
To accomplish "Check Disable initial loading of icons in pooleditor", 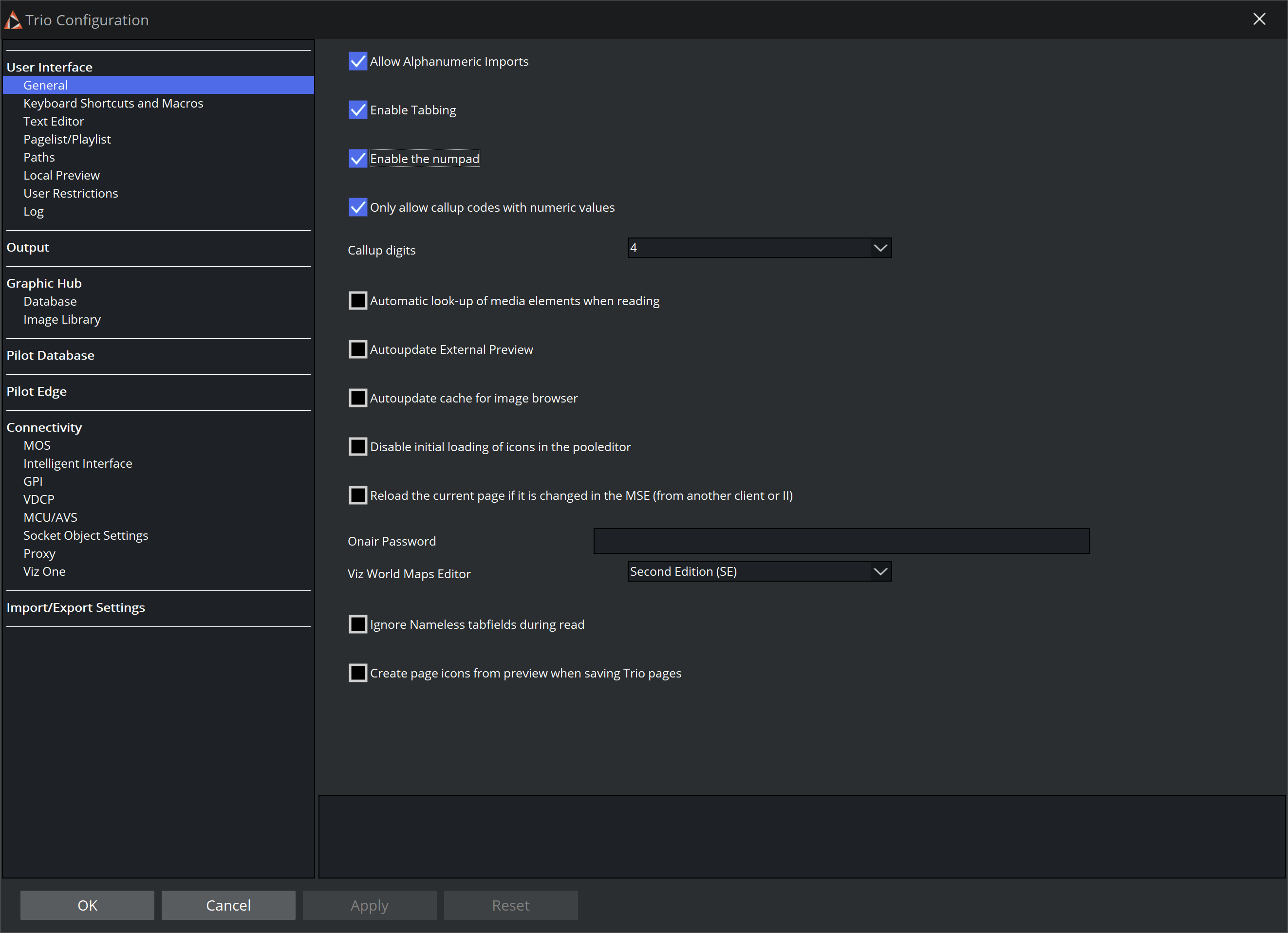I will [x=358, y=447].
